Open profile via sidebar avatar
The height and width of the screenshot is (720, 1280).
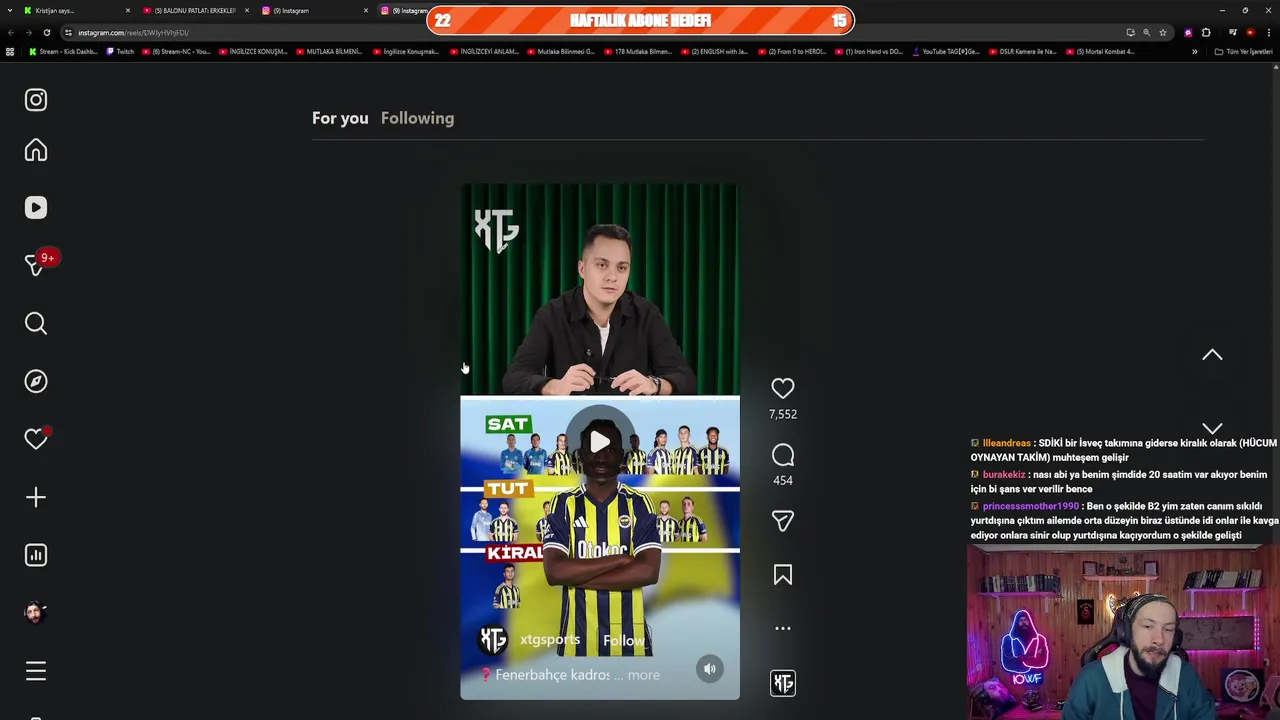(x=36, y=613)
